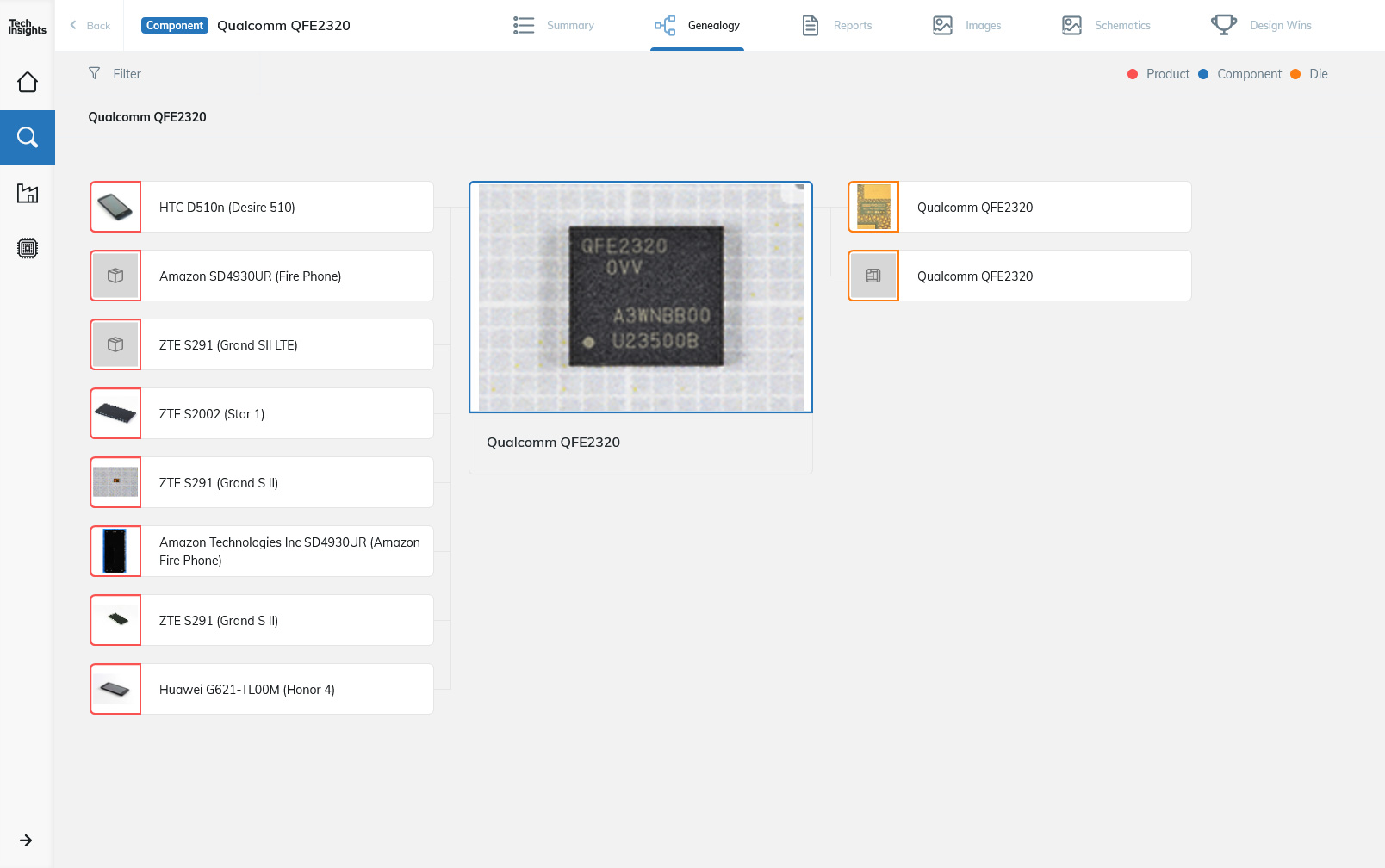Click the Reports document icon

[811, 26]
